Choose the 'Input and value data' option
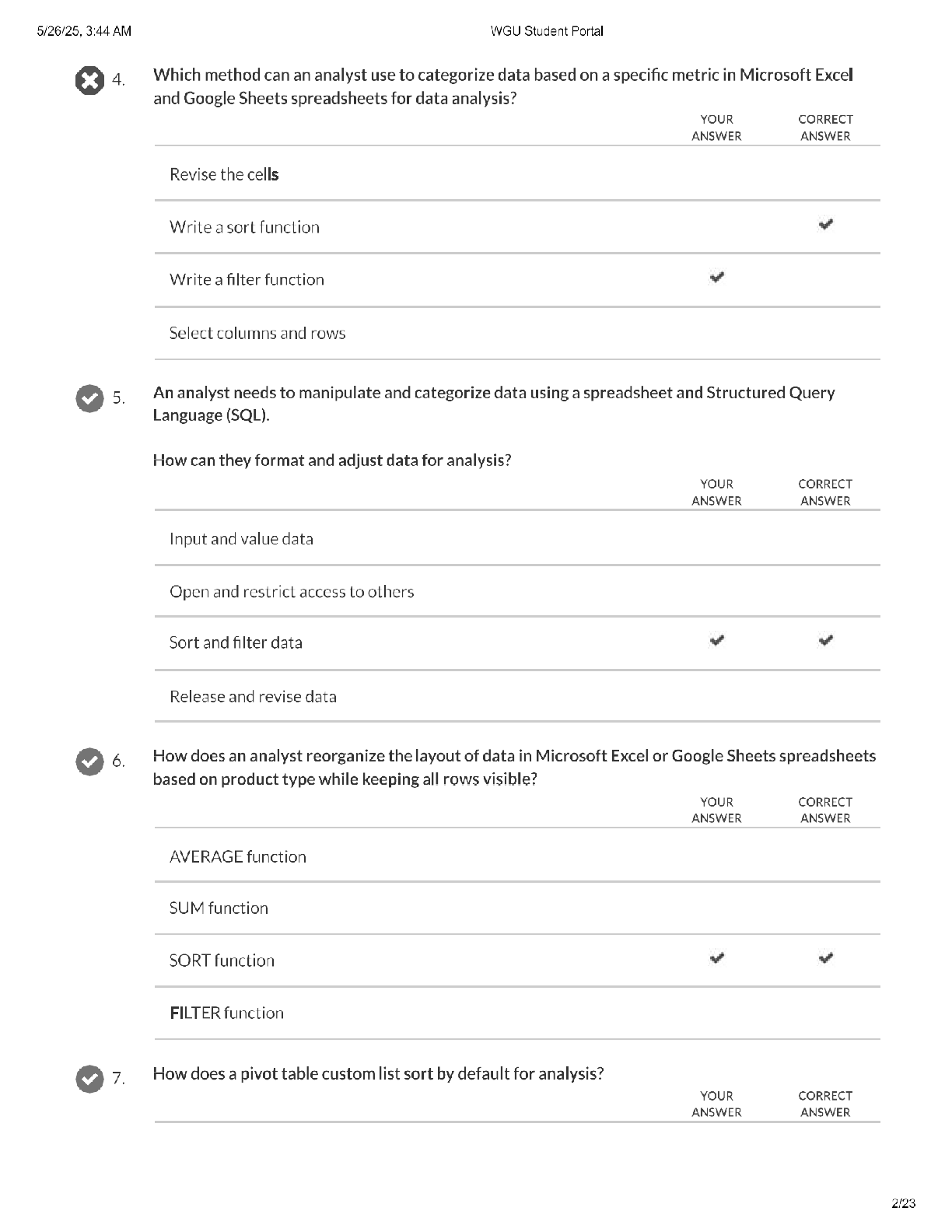The width and height of the screenshot is (952, 1232). tap(517, 538)
